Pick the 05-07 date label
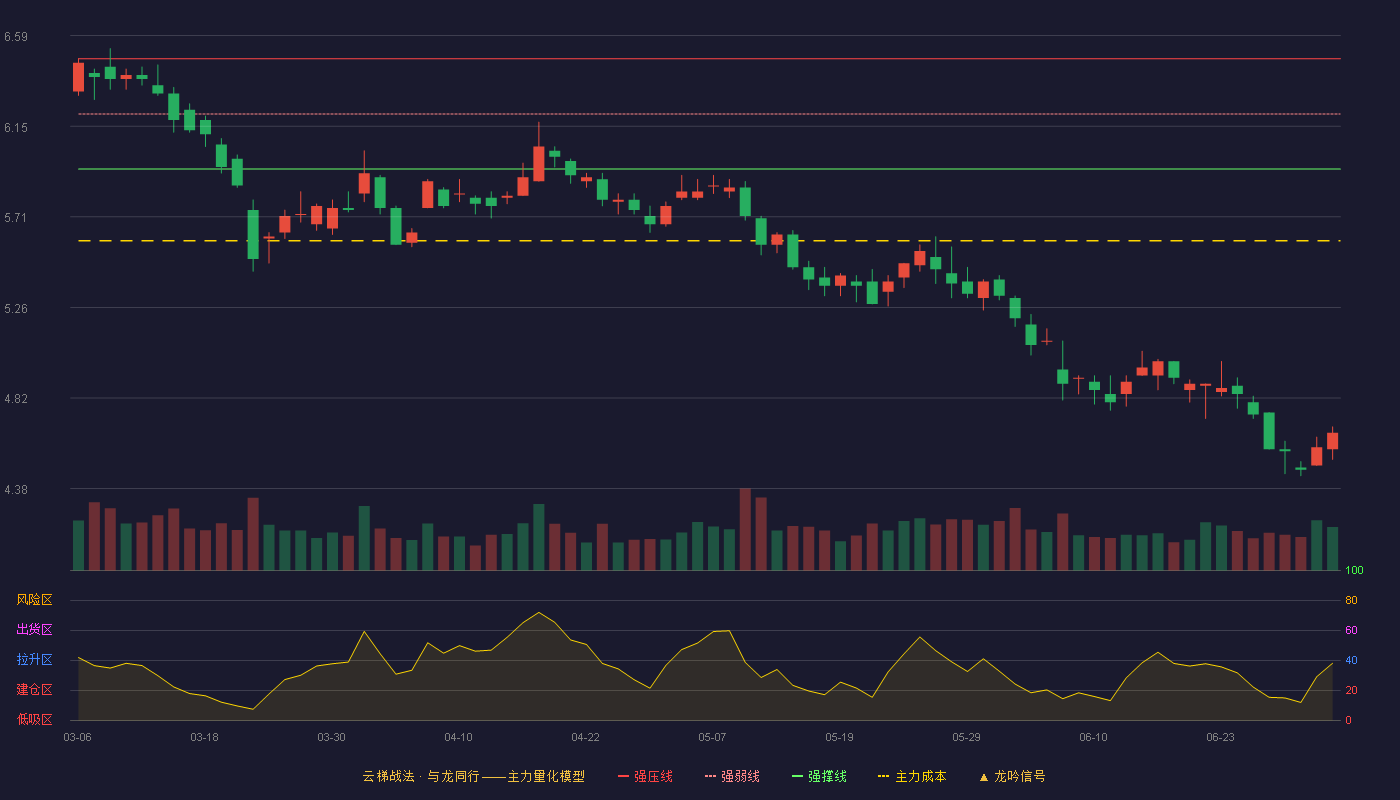Viewport: 1400px width, 800px height. point(712,737)
